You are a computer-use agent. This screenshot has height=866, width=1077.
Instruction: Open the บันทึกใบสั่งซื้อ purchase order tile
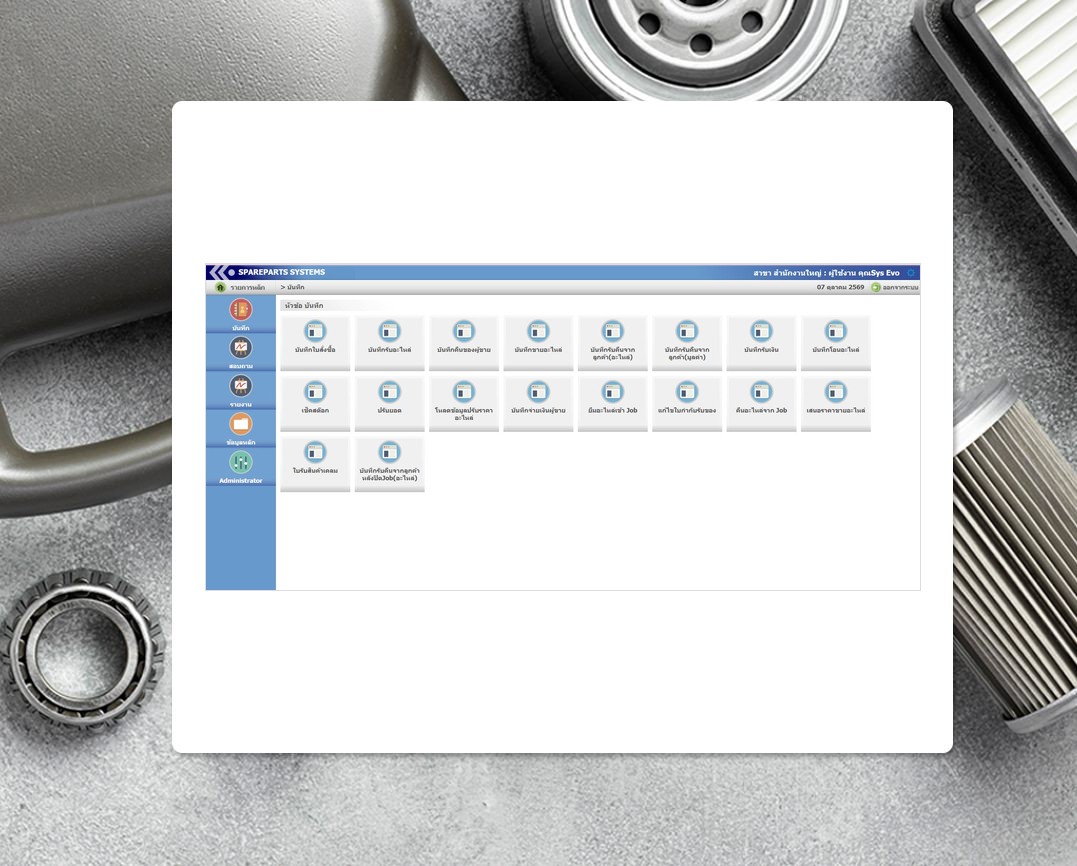coord(315,343)
